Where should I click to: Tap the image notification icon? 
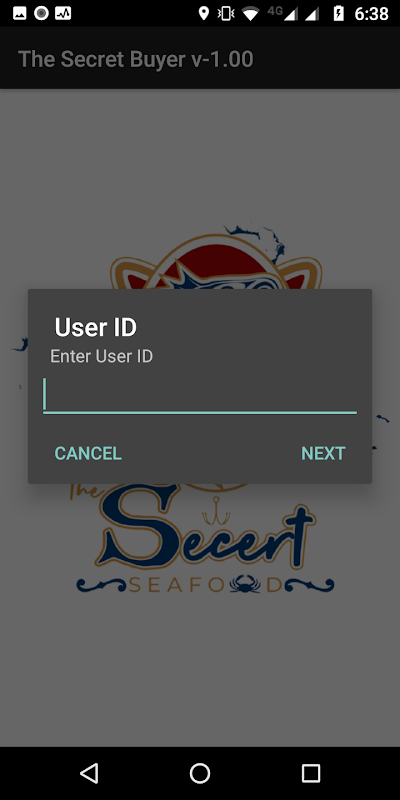(x=19, y=14)
